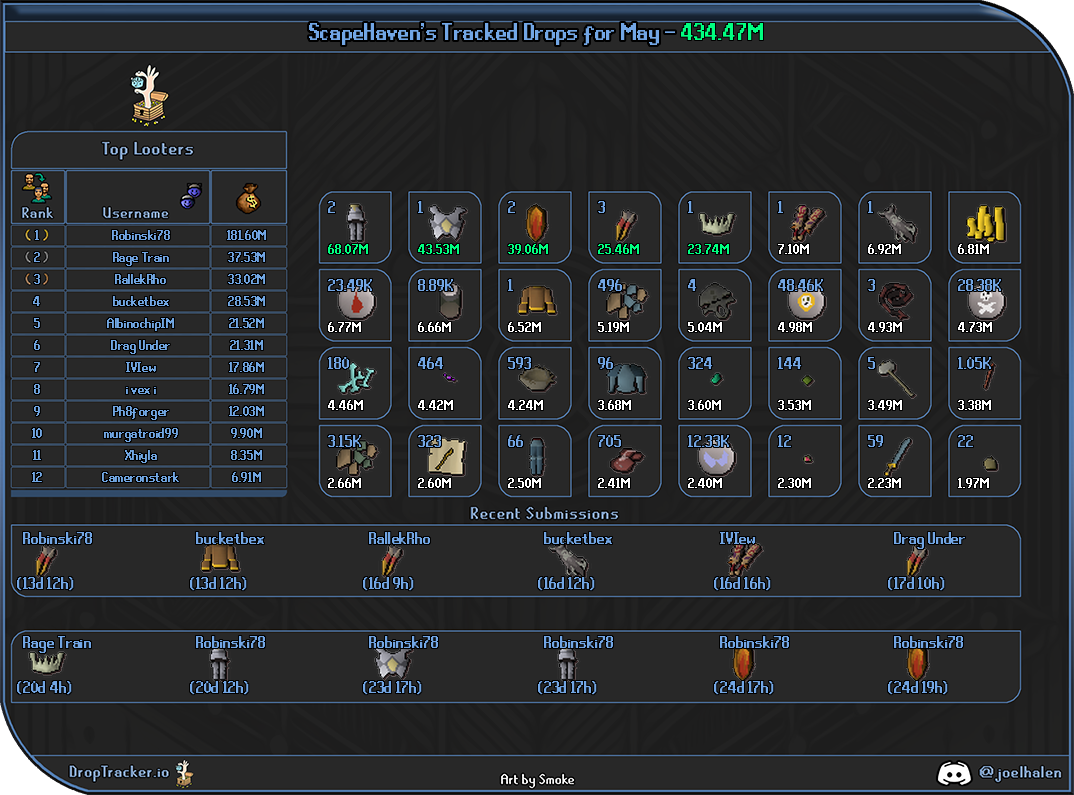This screenshot has width=1074, height=795.
Task: Open the item tile valued 25.46M
Action: tap(625, 227)
